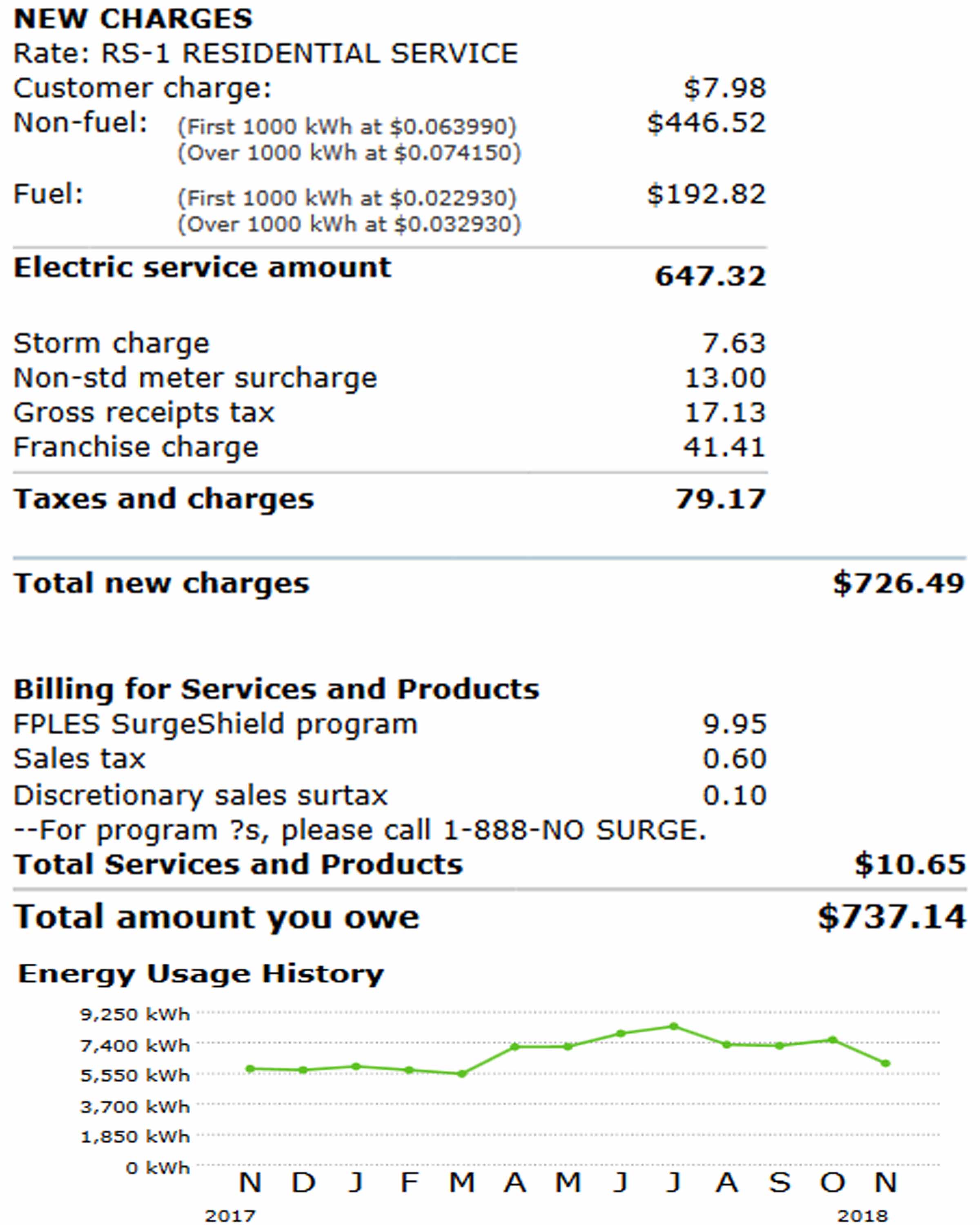980x1225 pixels.
Task: Click the Discretionary sales surtax label
Action: tap(200, 796)
